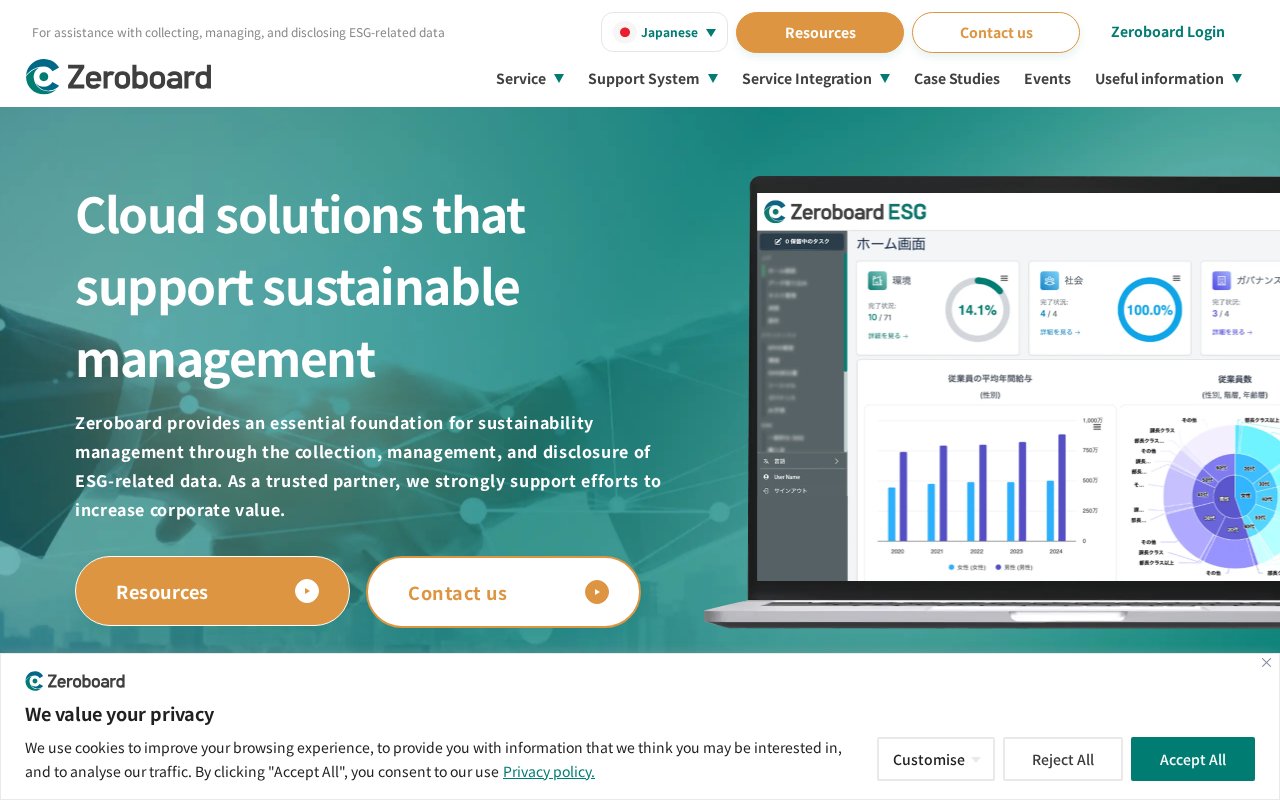This screenshot has width=1280, height=800.
Task: Open the Case Studies page
Action: point(957,78)
